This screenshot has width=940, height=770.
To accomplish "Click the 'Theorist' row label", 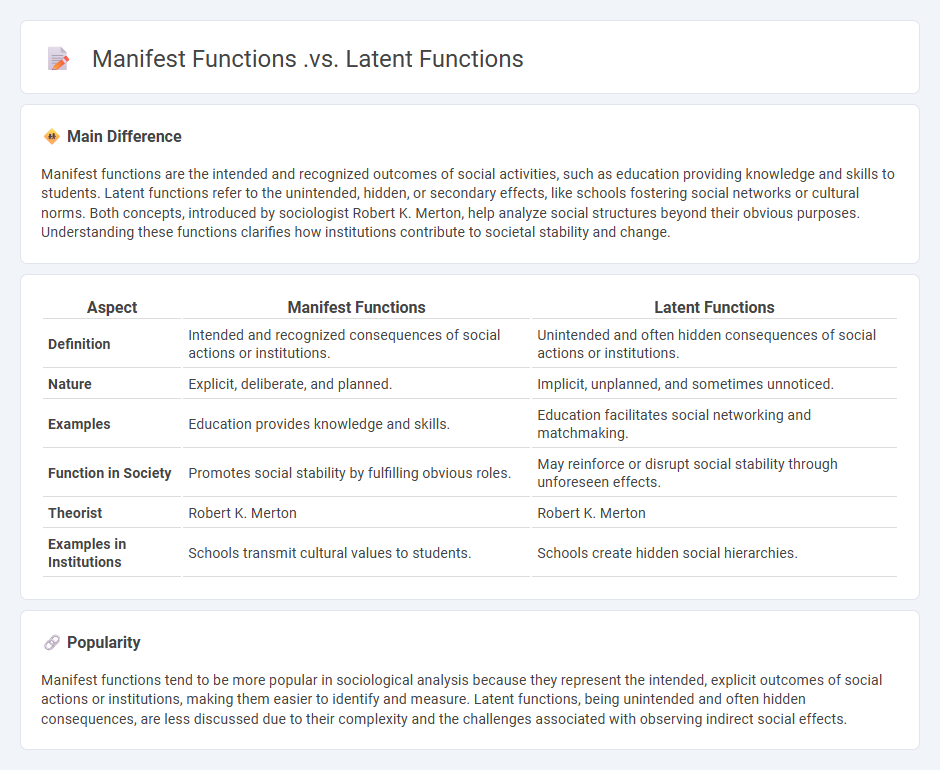I will tap(75, 513).
